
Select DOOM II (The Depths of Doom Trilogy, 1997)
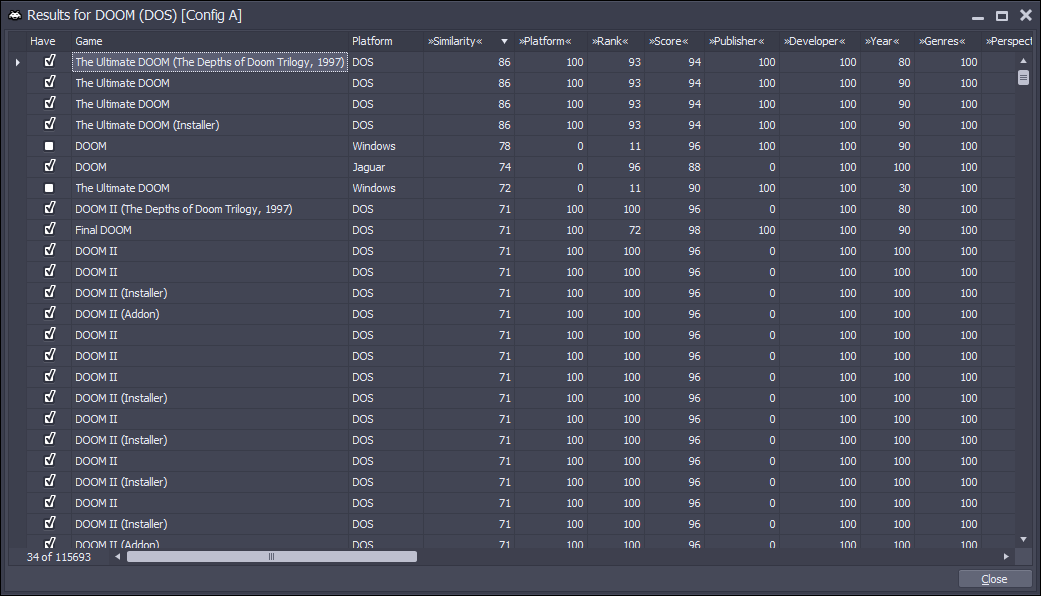210,209
